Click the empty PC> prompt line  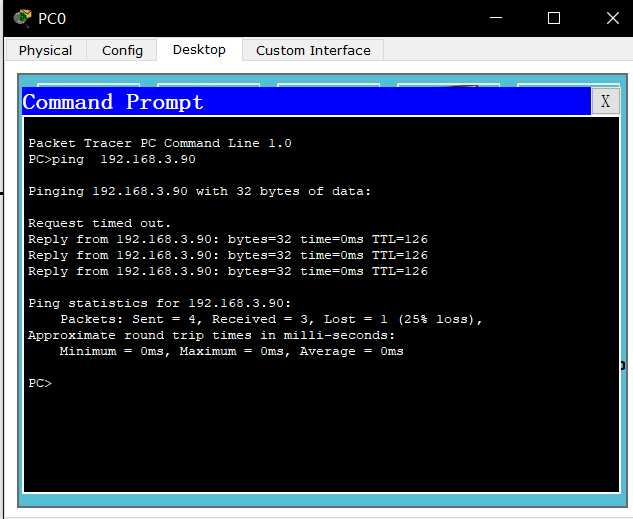40,383
